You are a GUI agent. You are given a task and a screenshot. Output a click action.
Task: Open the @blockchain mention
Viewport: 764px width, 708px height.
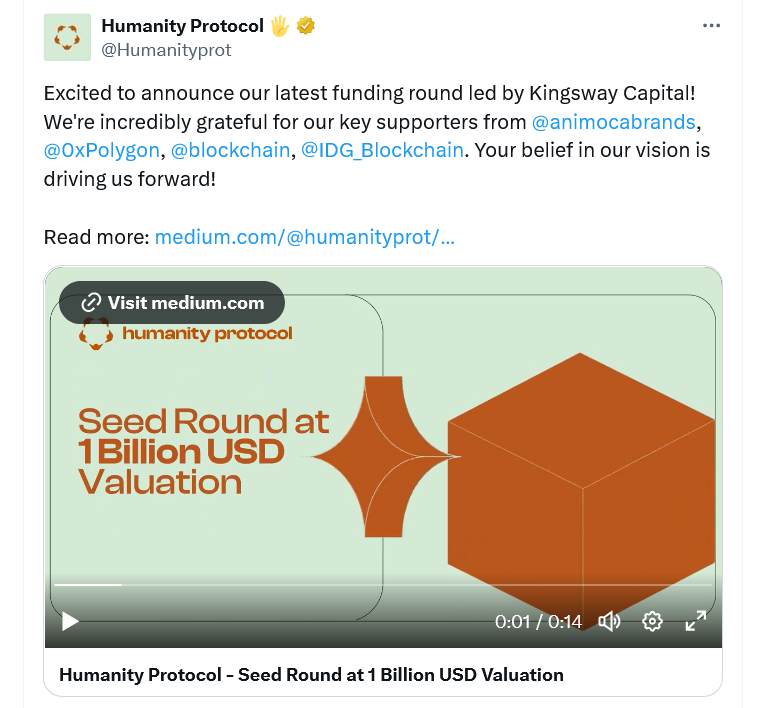click(230, 150)
